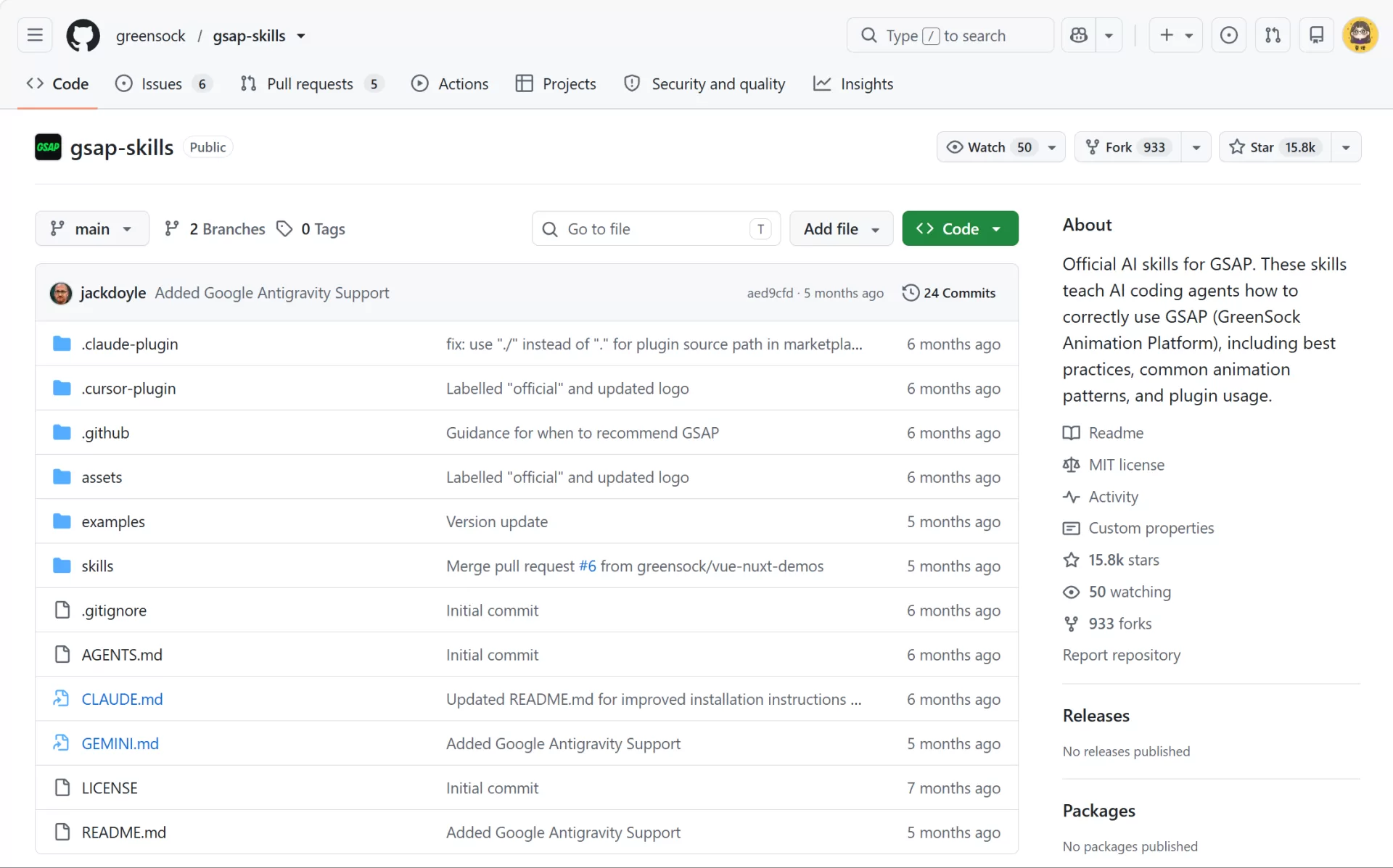Open the README.md file
Screen dimensions: 1393x868
123,832
